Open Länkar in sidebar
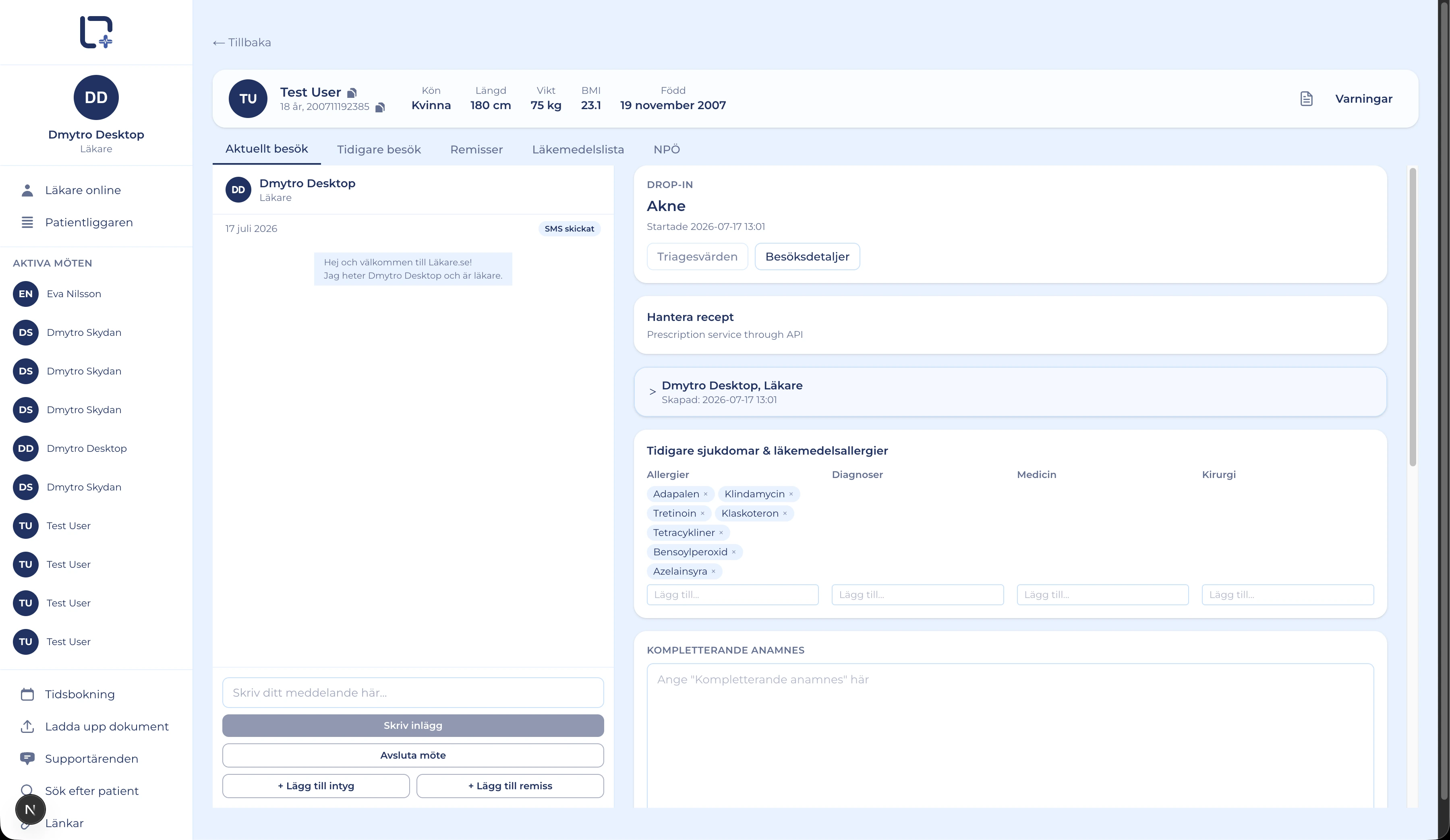 tap(64, 823)
